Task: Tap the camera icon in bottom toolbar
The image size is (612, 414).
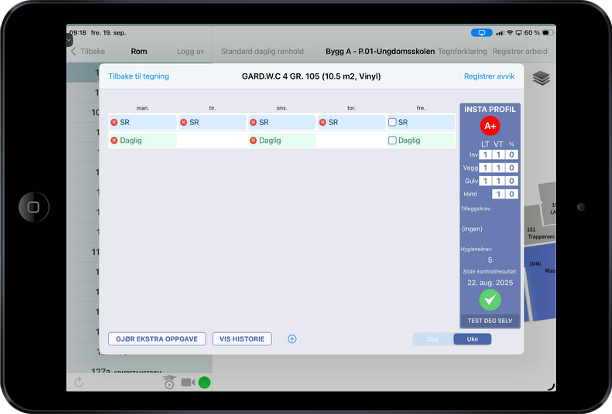Action: click(187, 382)
